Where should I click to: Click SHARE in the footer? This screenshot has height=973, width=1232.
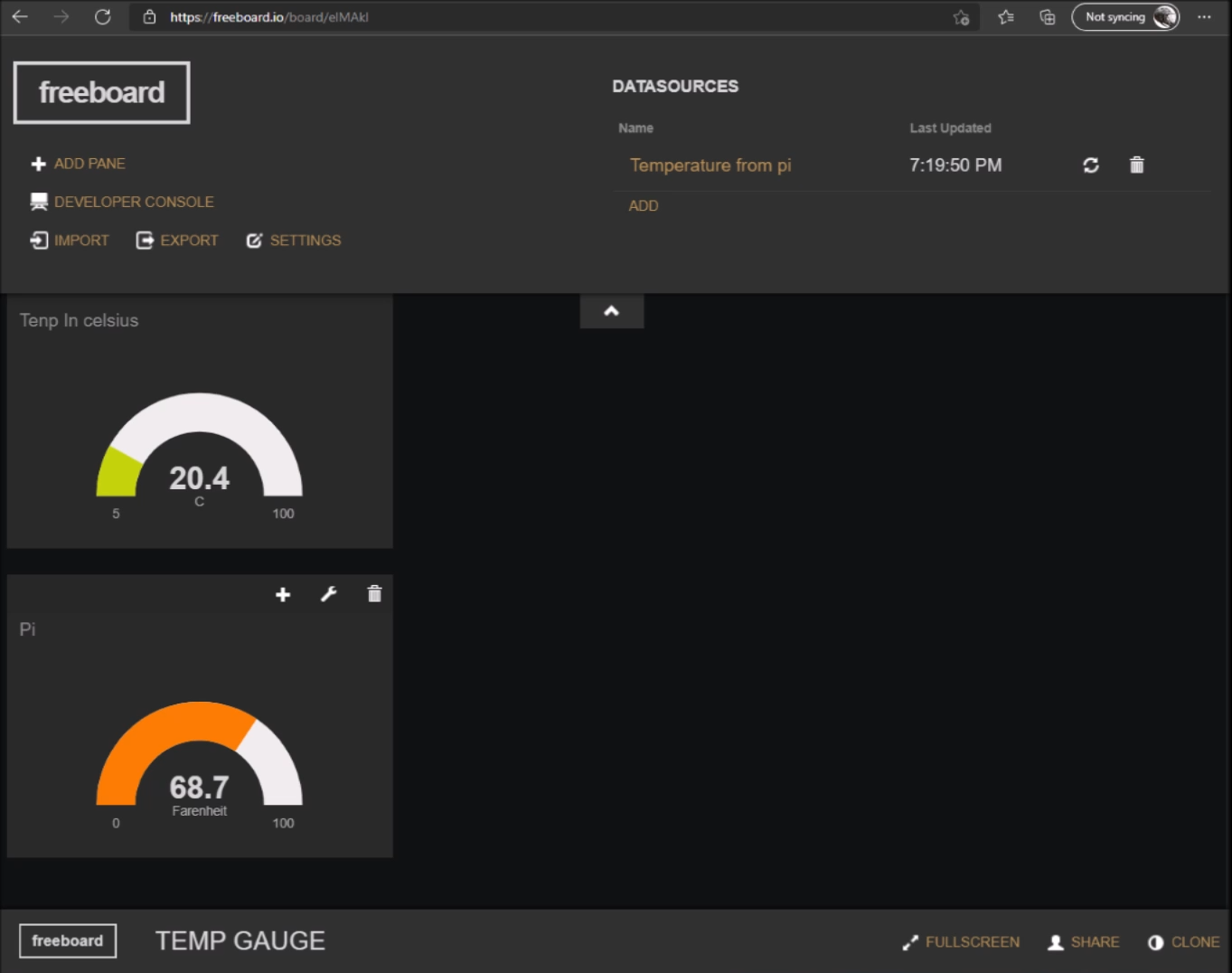pyautogui.click(x=1083, y=942)
